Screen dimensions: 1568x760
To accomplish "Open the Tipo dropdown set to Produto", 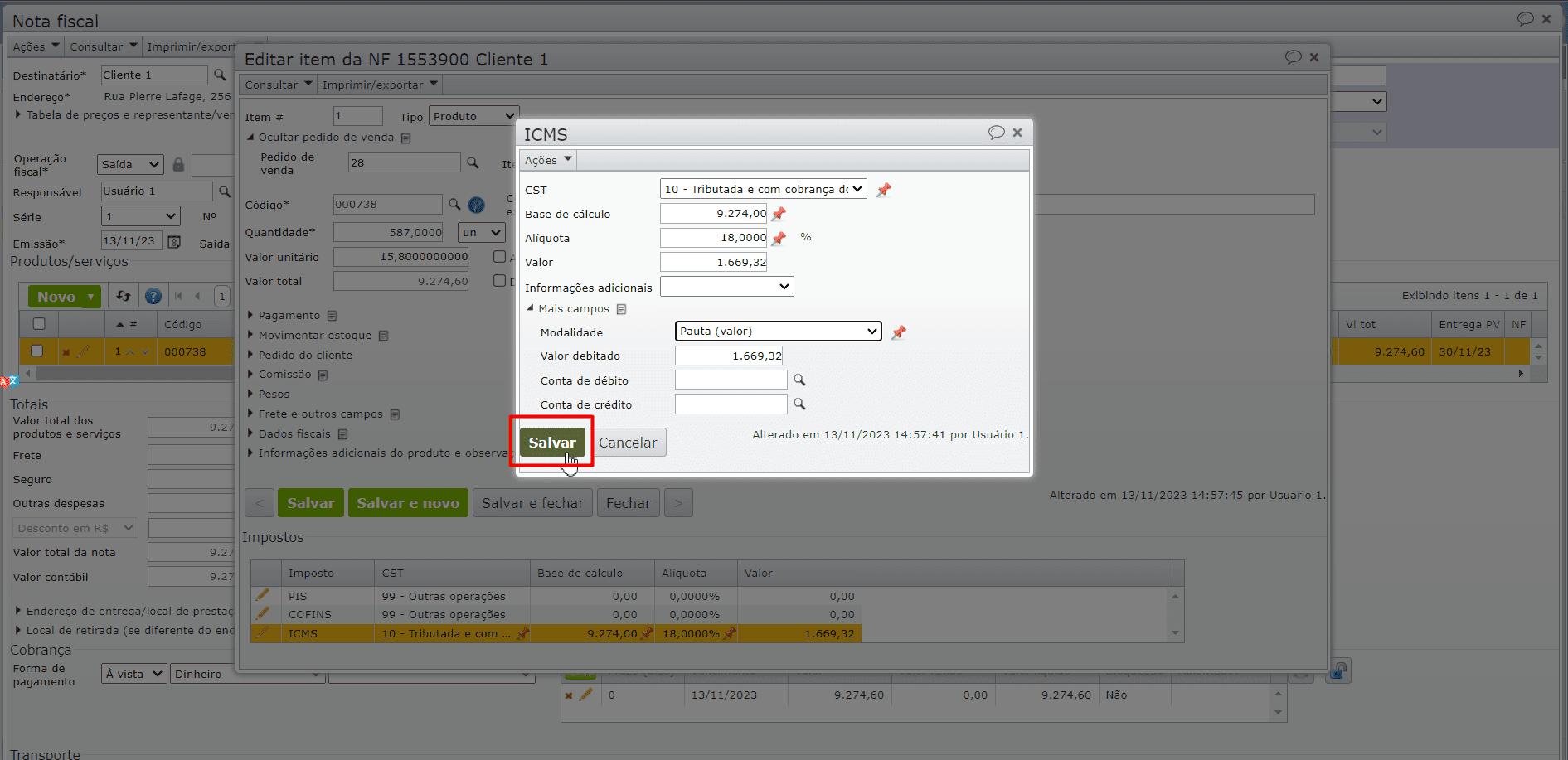I will (x=474, y=116).
